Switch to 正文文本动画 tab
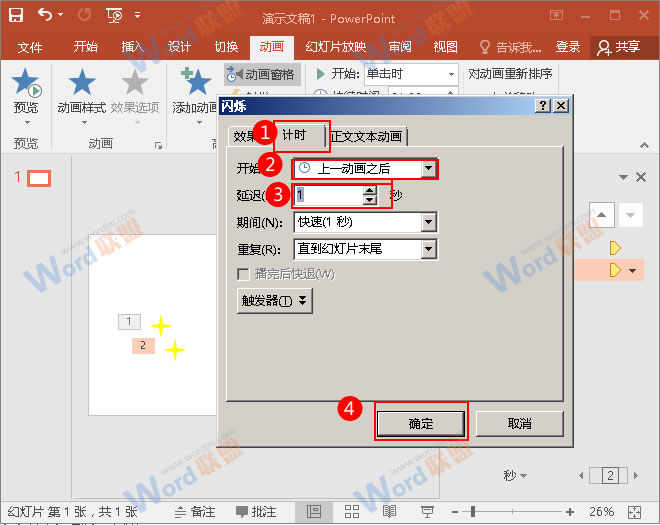The image size is (660, 525). [x=368, y=137]
